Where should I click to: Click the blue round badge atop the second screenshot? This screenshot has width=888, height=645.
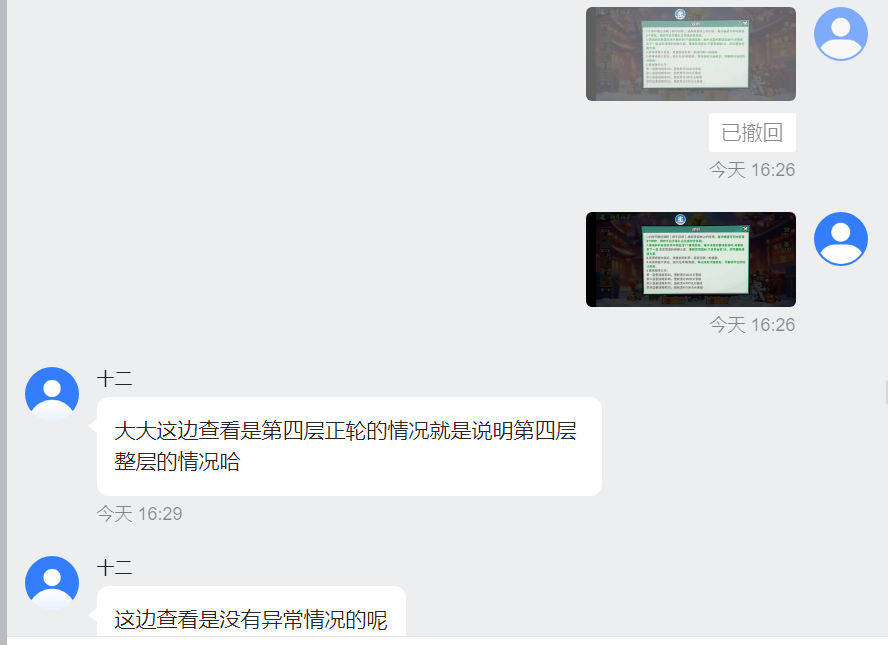pos(680,219)
